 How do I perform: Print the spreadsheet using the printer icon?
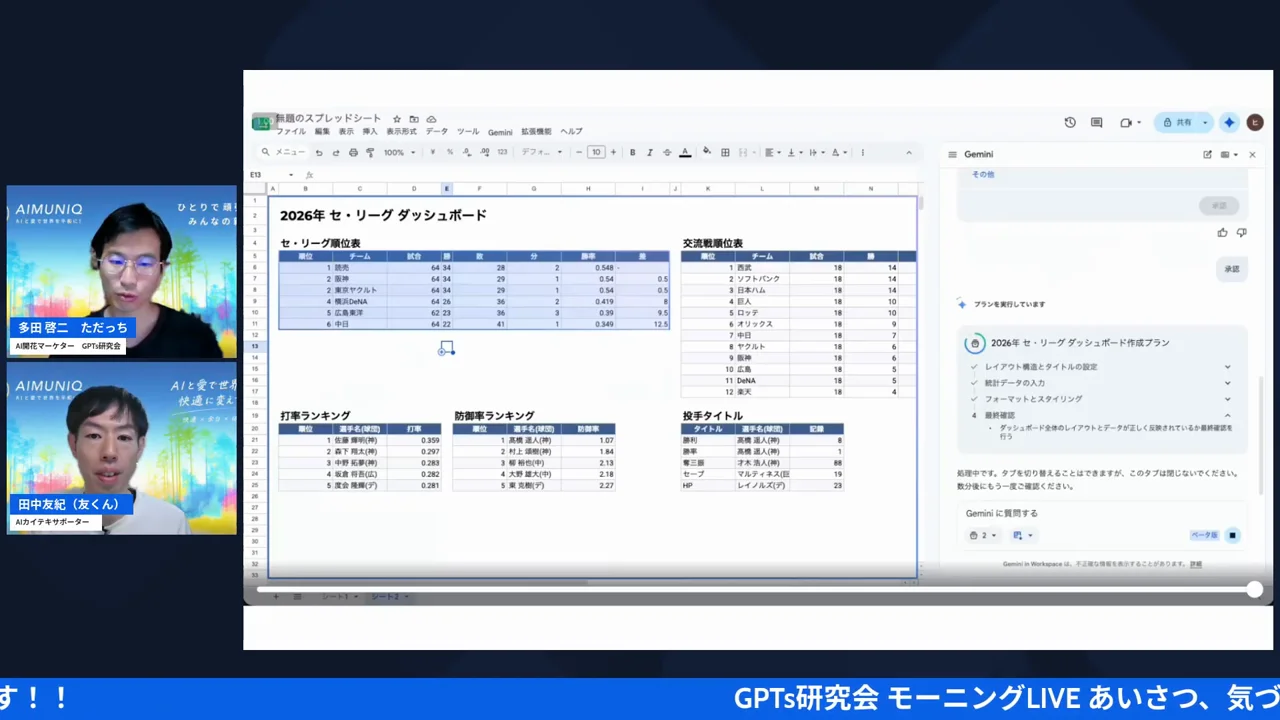pos(353,153)
